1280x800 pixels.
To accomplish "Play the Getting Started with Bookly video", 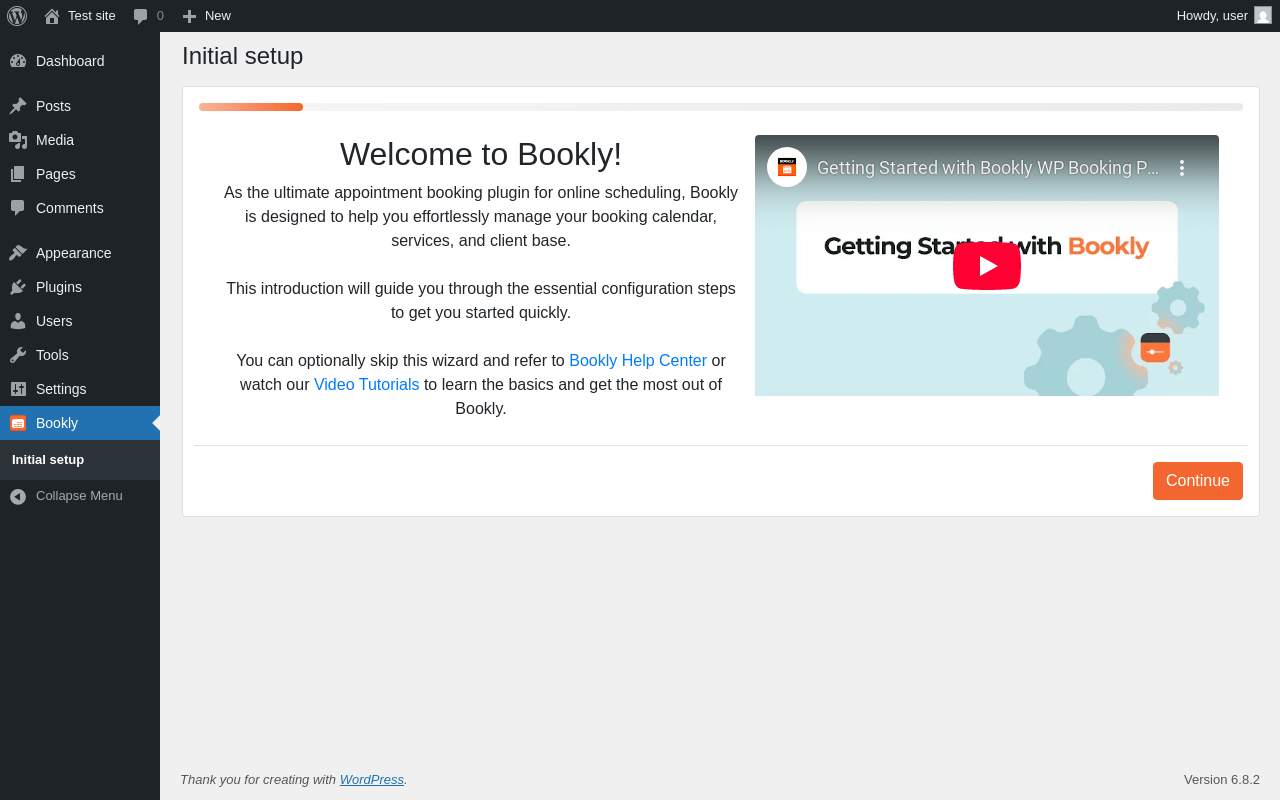I will pyautogui.click(x=987, y=266).
